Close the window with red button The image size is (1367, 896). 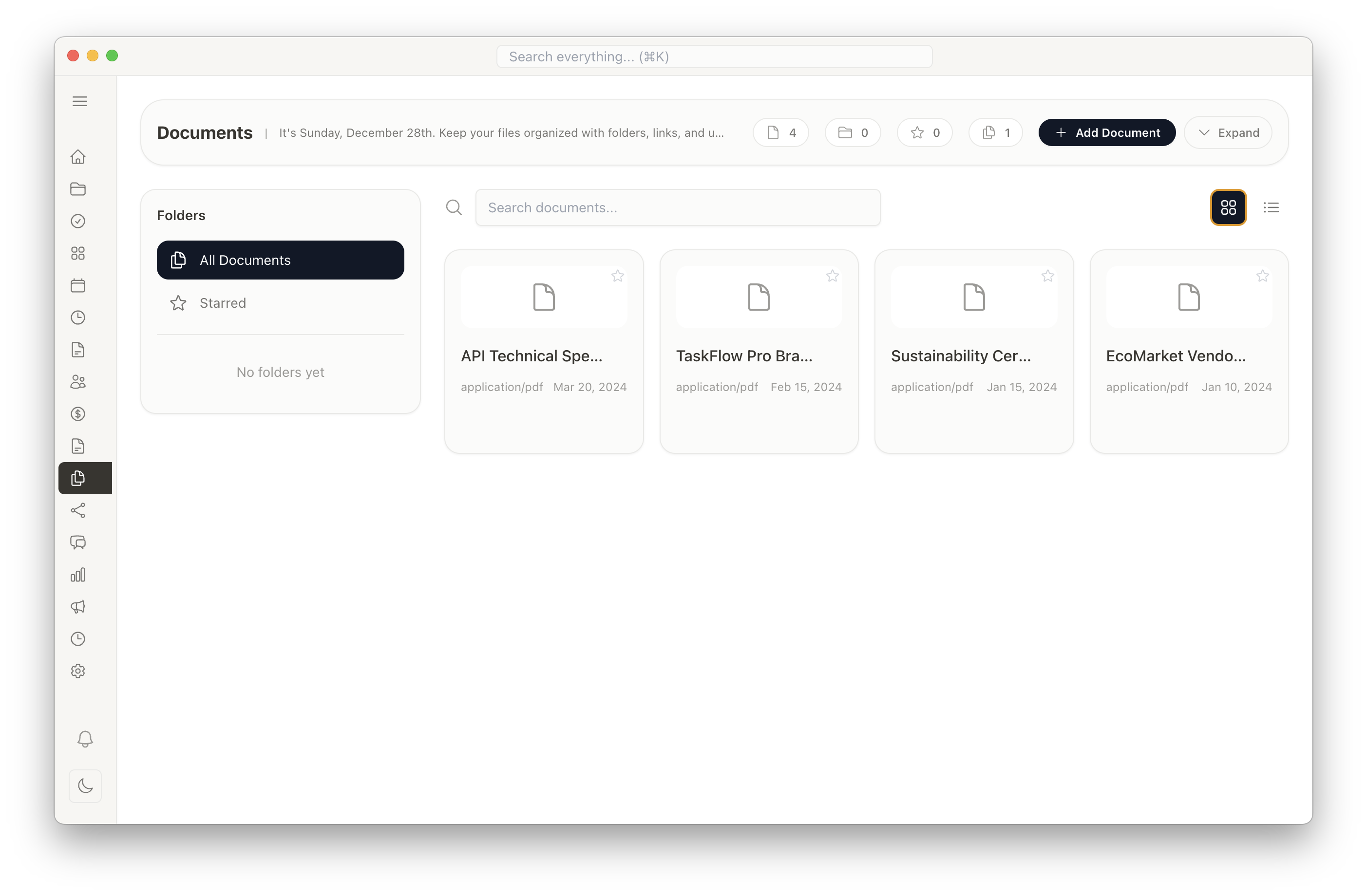[73, 55]
